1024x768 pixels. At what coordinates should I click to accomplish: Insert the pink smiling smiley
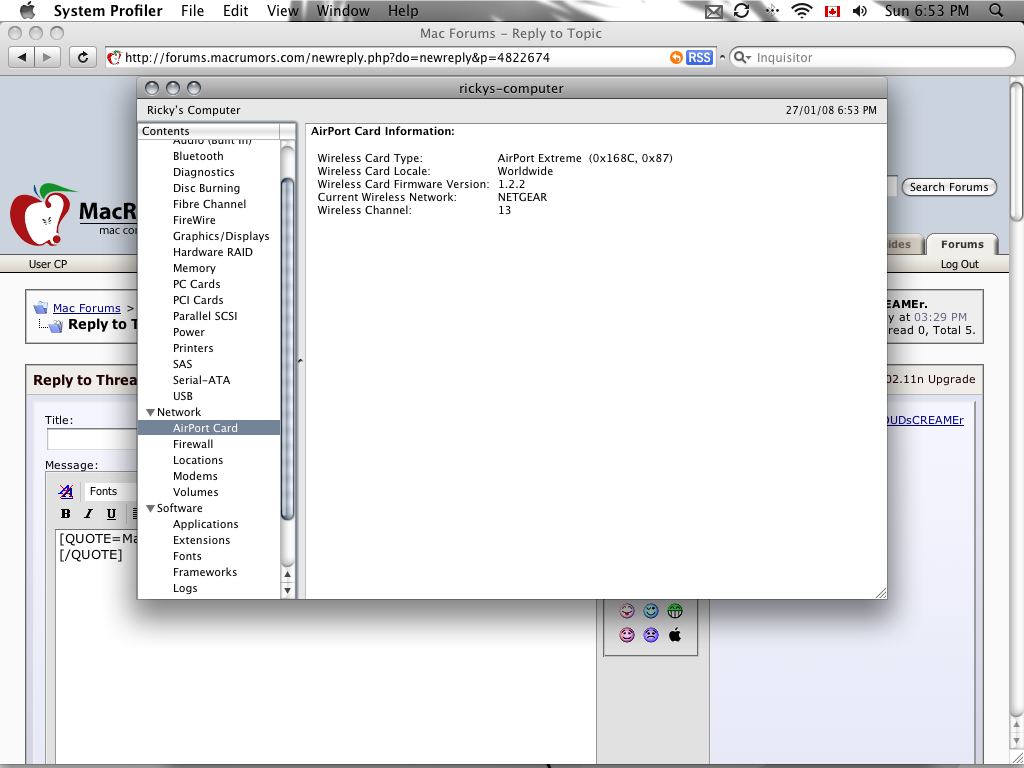627,634
